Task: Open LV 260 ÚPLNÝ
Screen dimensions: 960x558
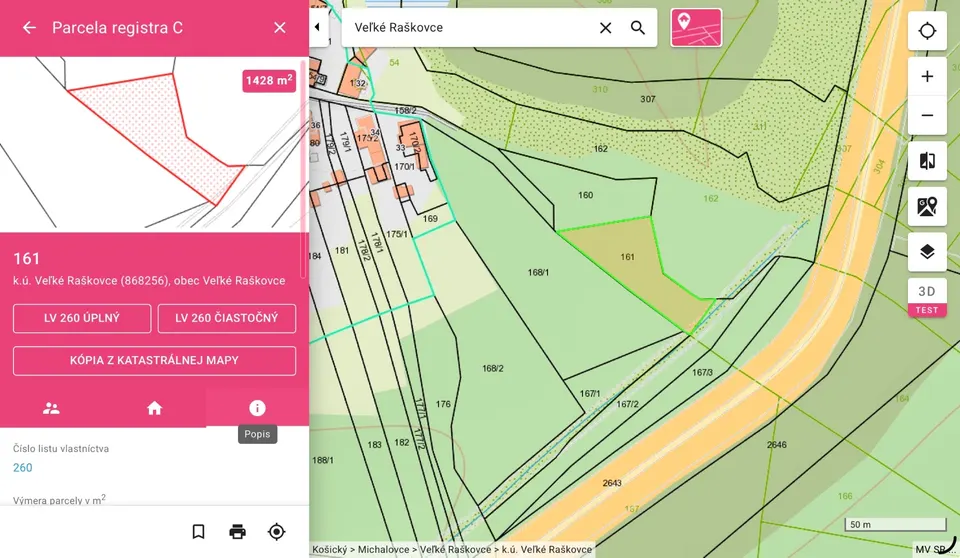Action: click(x=82, y=318)
